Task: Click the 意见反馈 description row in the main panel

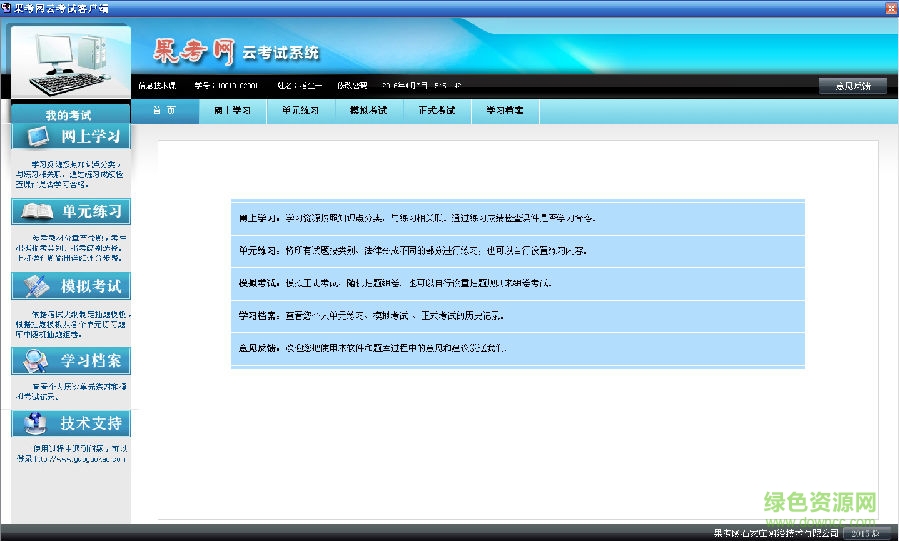Action: 518,348
